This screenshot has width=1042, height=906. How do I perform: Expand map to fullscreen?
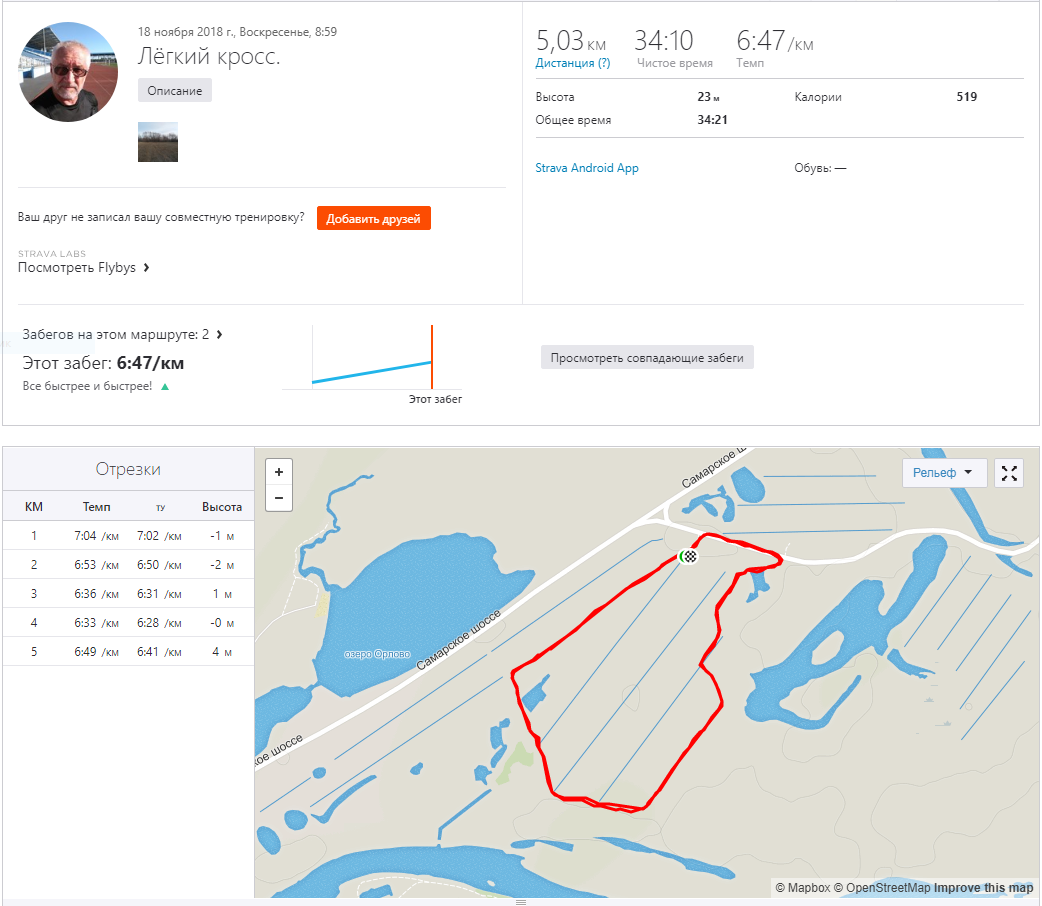1009,473
